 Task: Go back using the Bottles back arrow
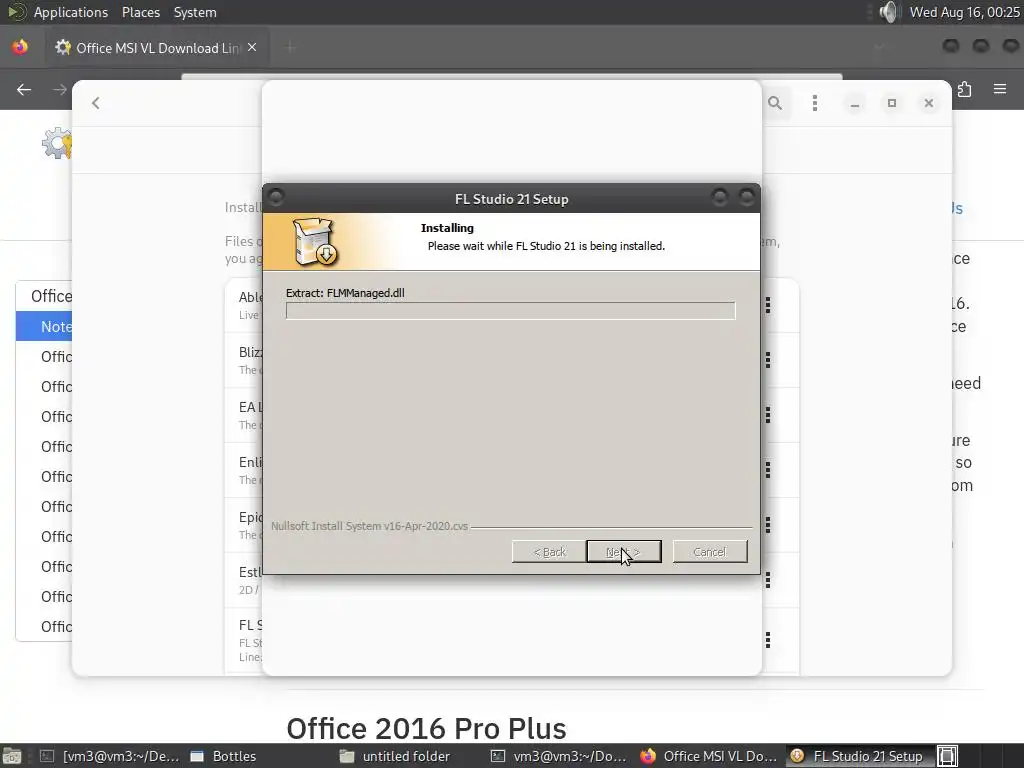coord(96,103)
